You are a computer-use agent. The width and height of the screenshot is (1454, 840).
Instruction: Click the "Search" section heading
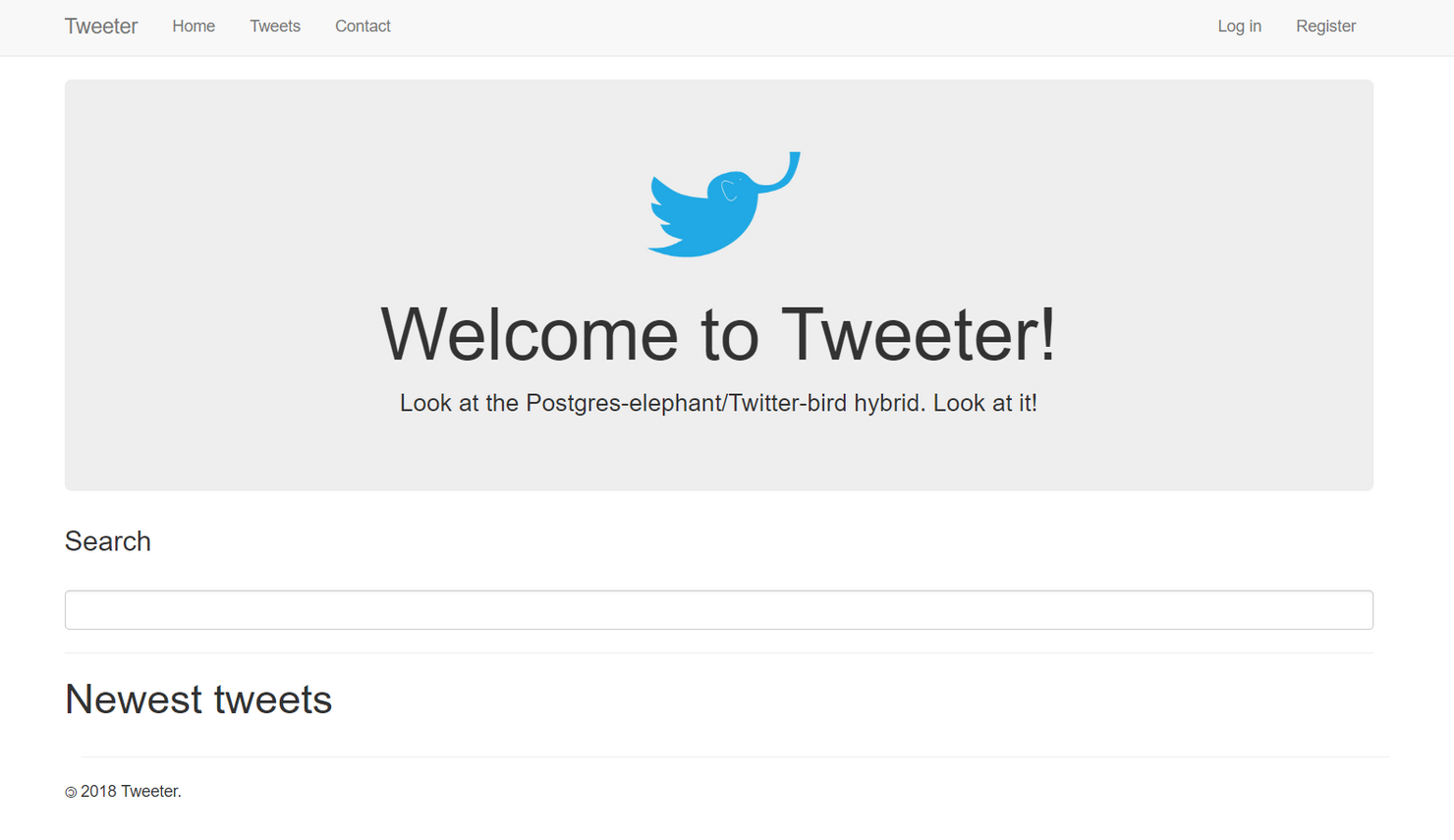point(108,541)
